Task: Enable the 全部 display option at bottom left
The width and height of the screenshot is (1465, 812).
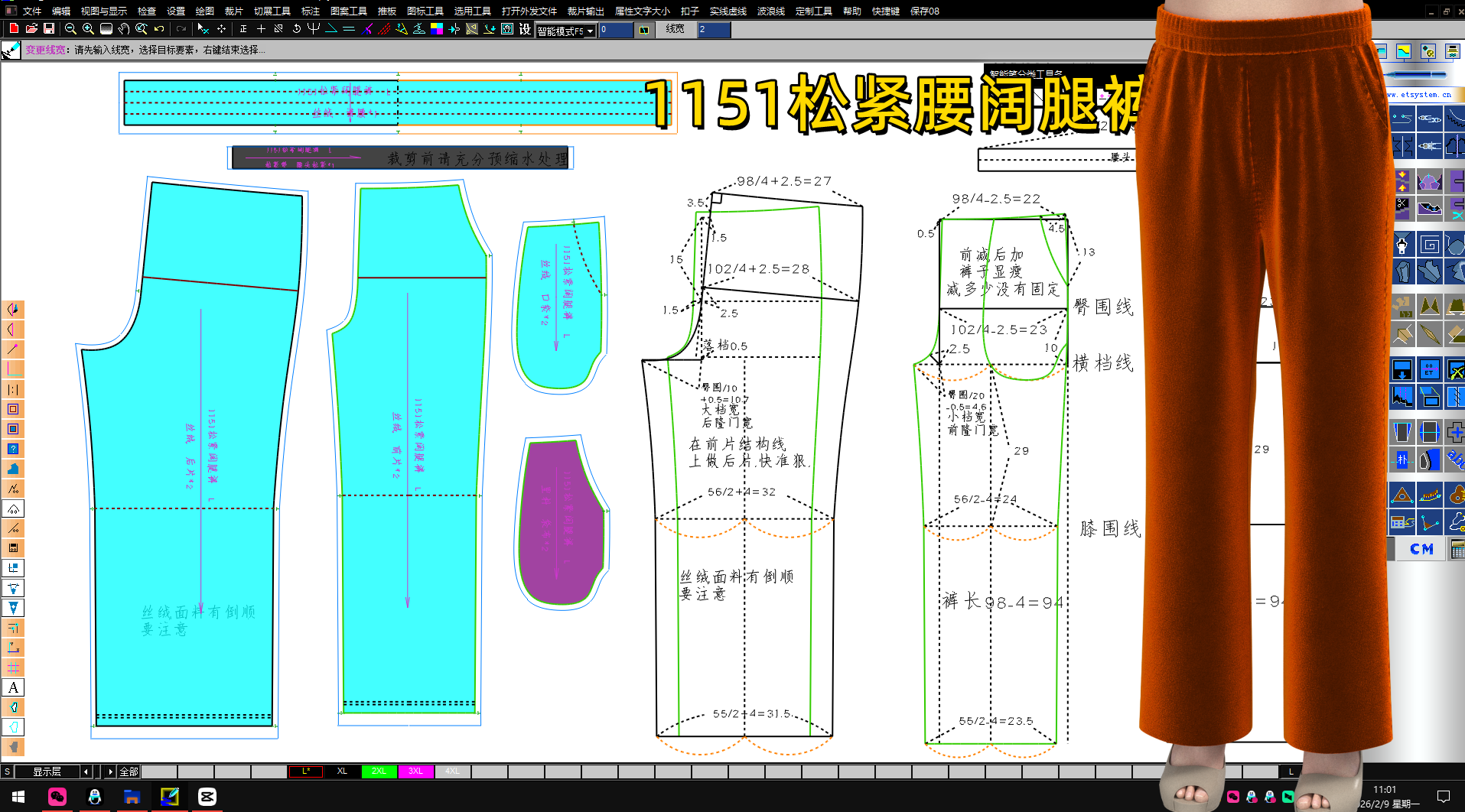Action: point(128,771)
